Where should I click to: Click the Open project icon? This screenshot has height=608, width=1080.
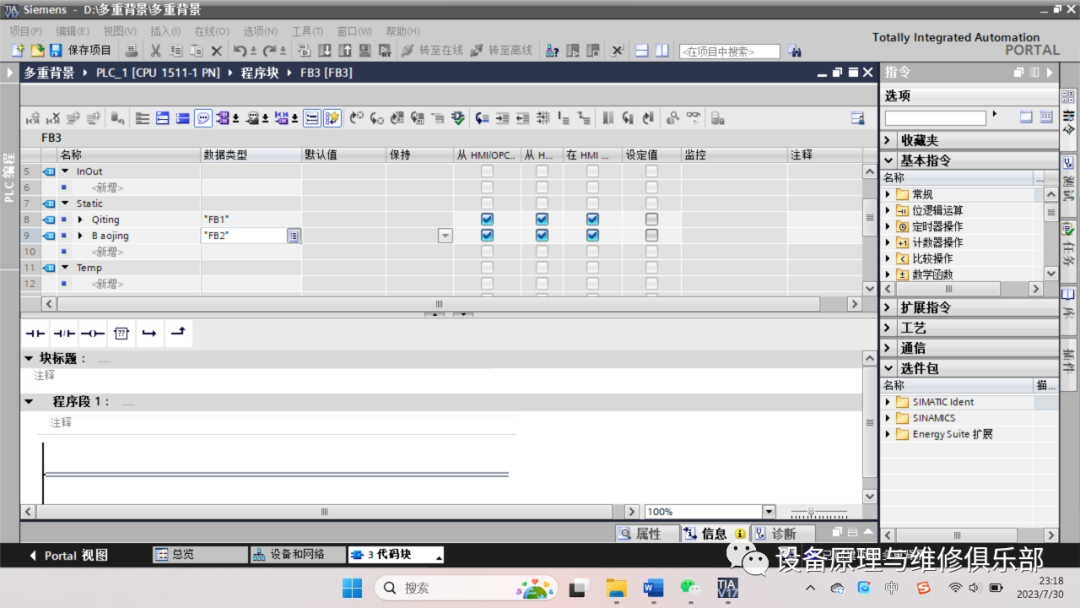click(37, 50)
